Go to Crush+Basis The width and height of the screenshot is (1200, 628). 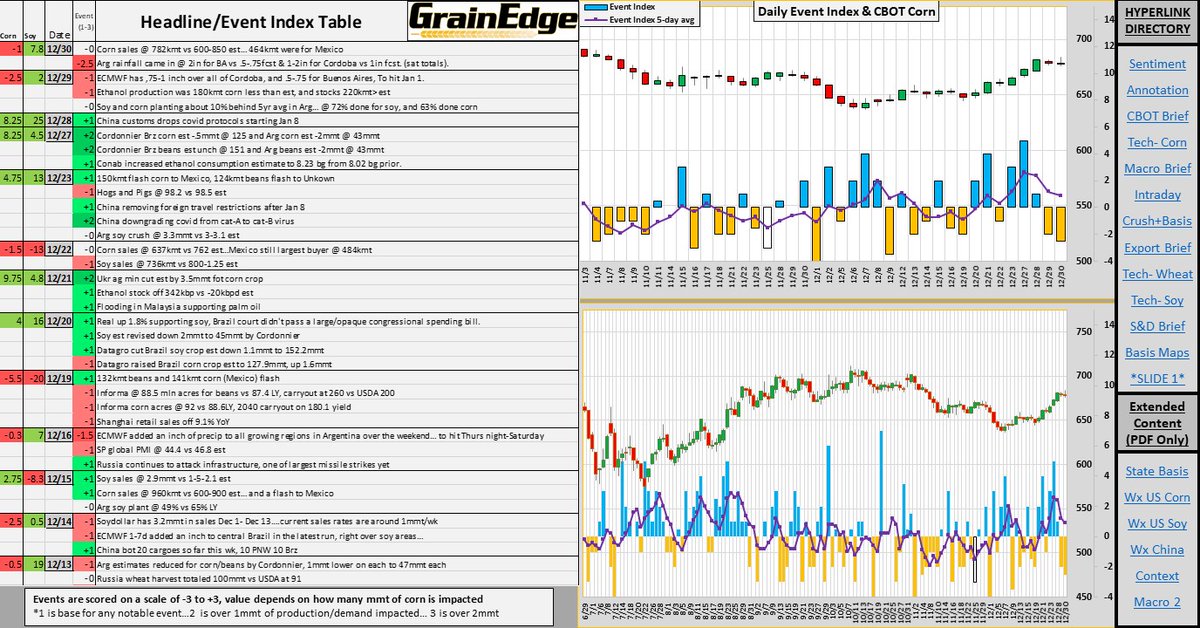(x=1156, y=221)
